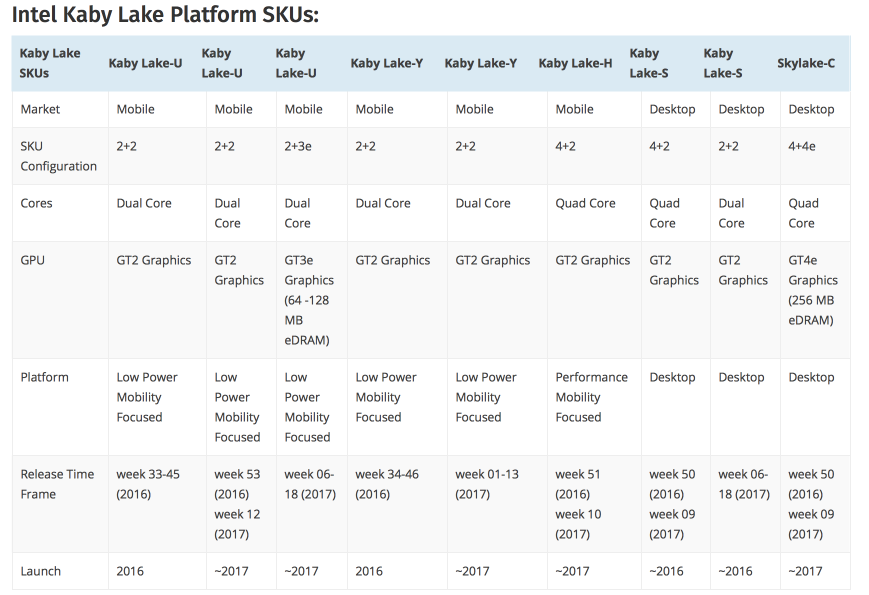Select '~2017' launch in Kaby Lake-H column
The height and width of the screenshot is (595, 869).
pyautogui.click(x=572, y=571)
